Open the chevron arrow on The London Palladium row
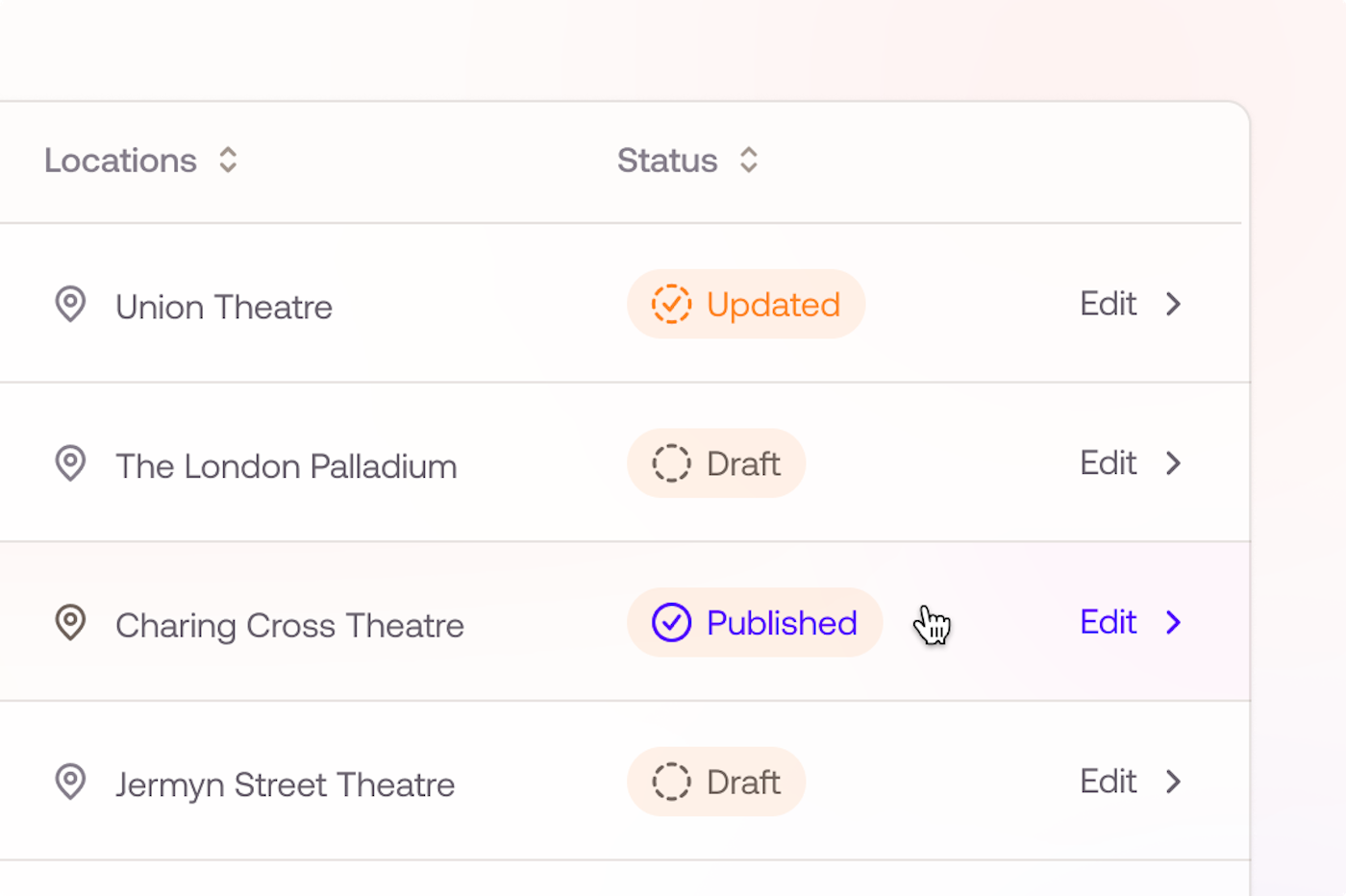Screen dimensions: 1346x896 pos(1173,463)
